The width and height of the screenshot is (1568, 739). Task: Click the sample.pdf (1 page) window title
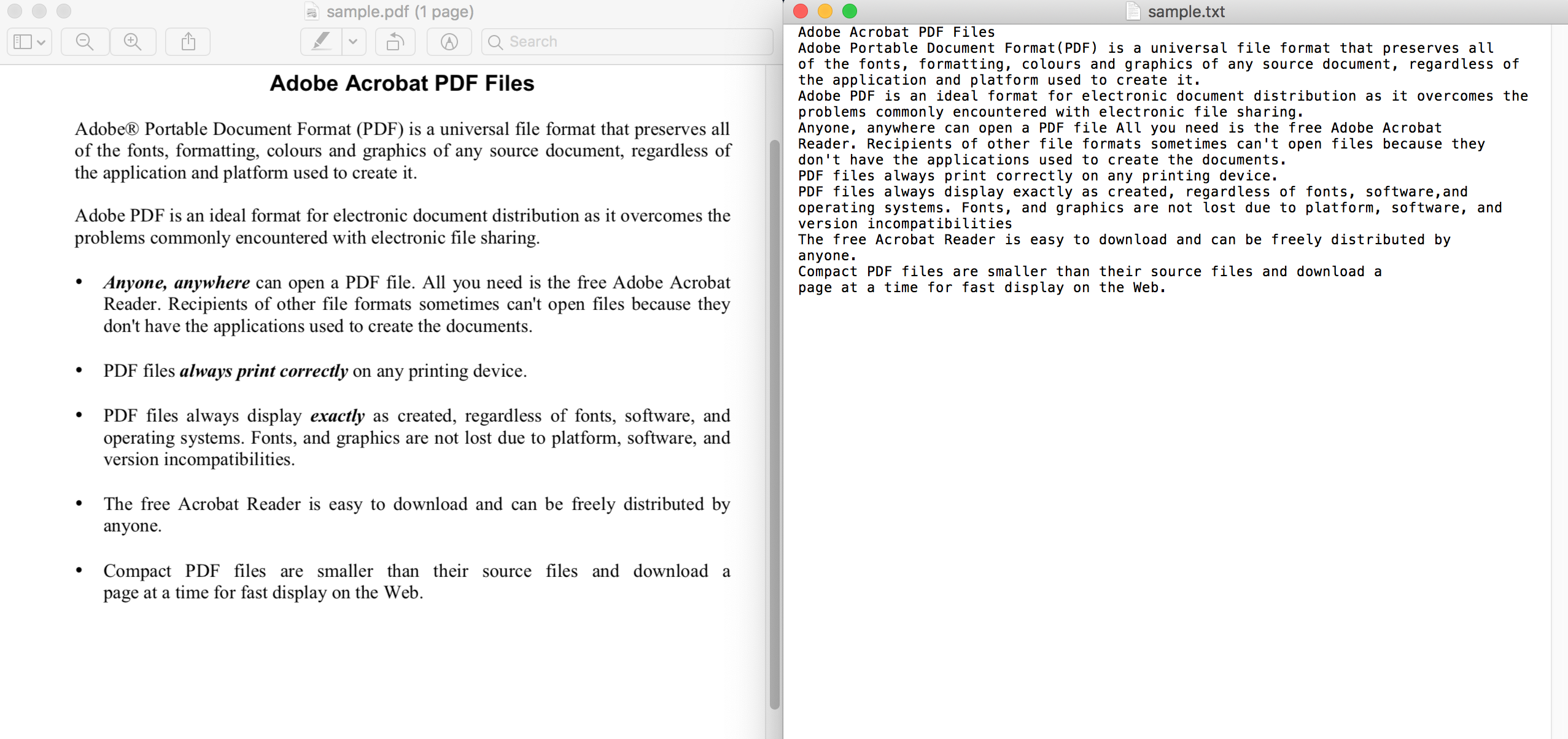point(400,12)
